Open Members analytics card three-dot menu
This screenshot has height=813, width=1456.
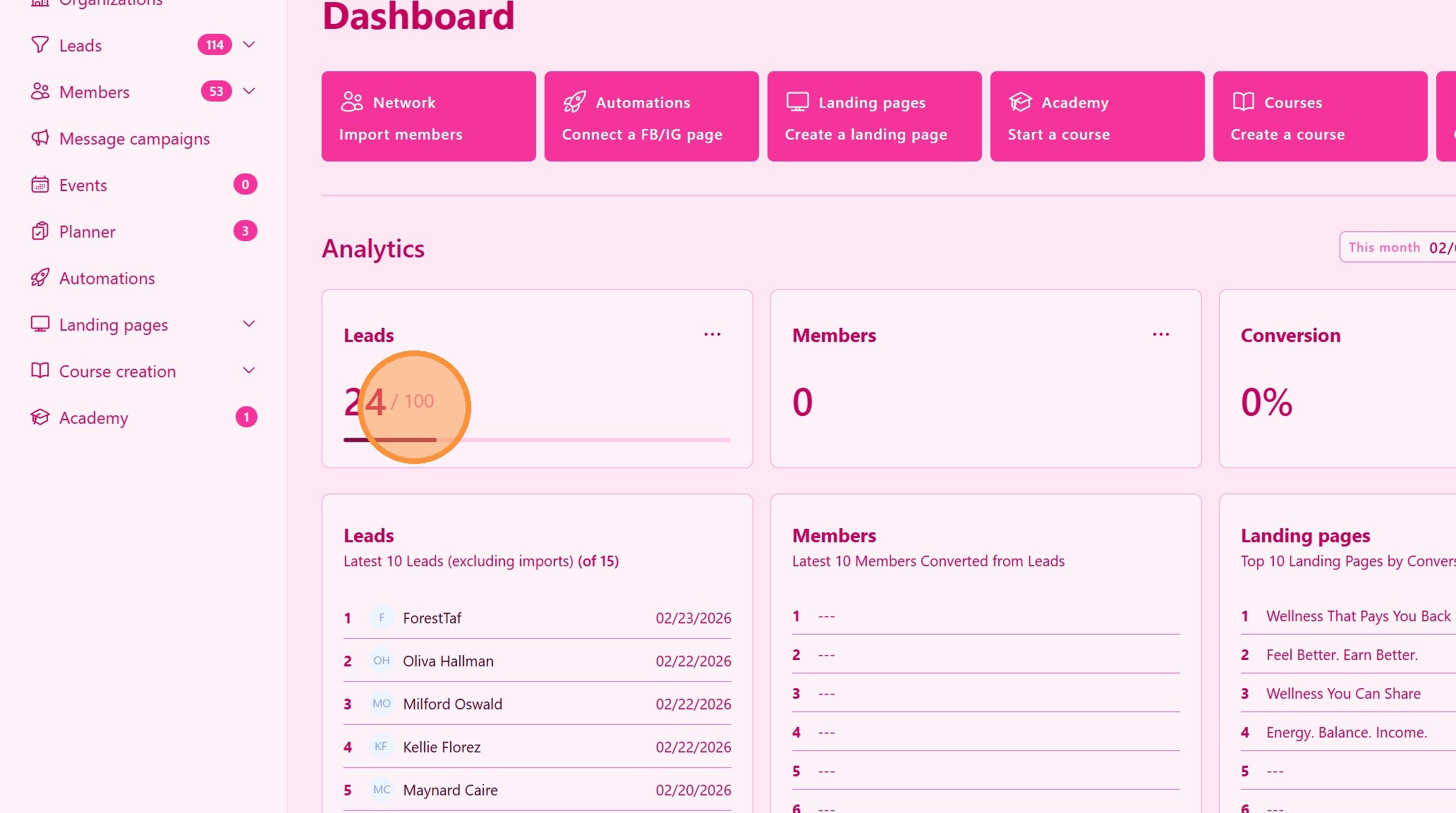tap(1161, 334)
